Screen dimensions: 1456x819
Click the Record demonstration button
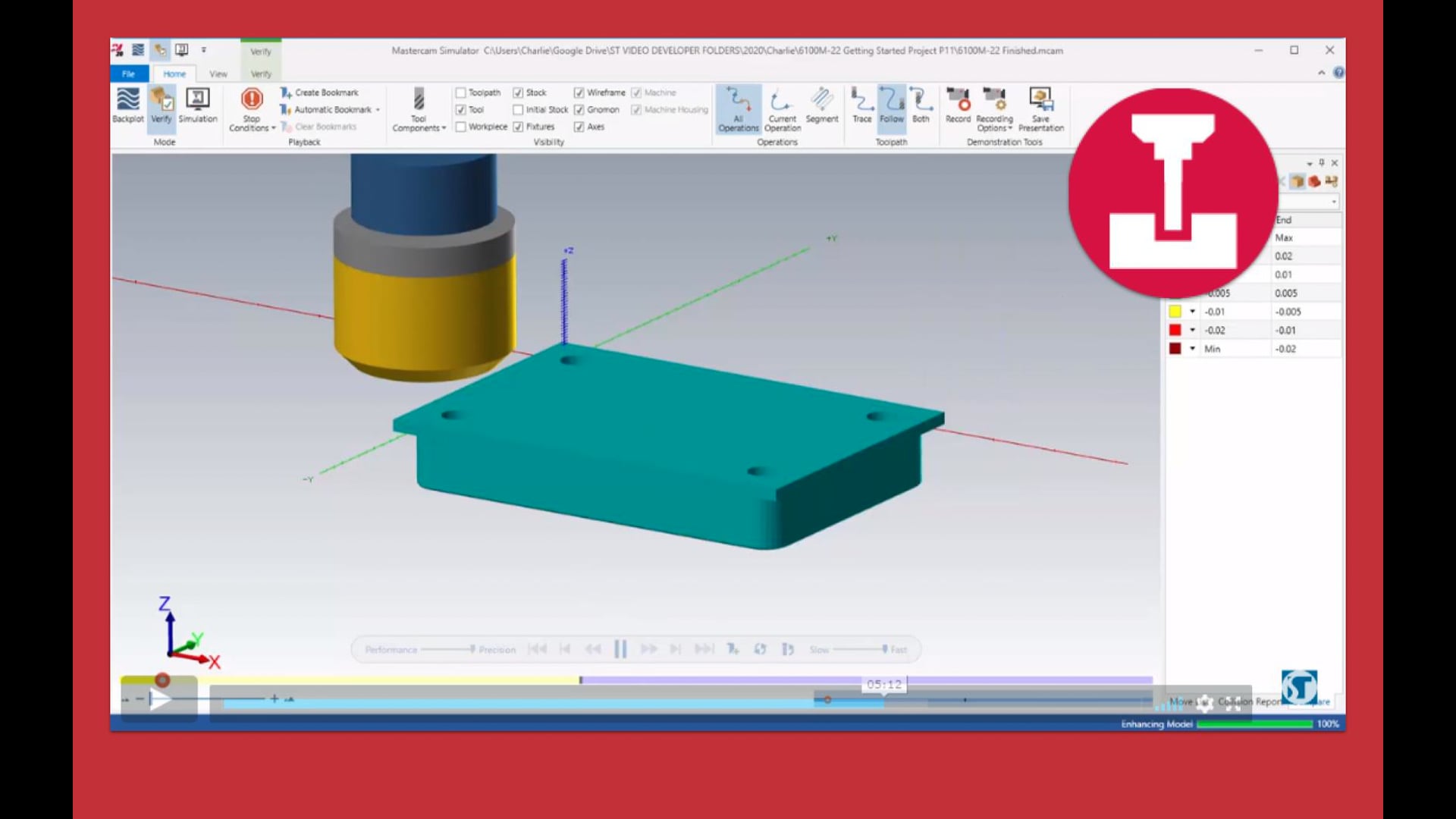(x=958, y=105)
